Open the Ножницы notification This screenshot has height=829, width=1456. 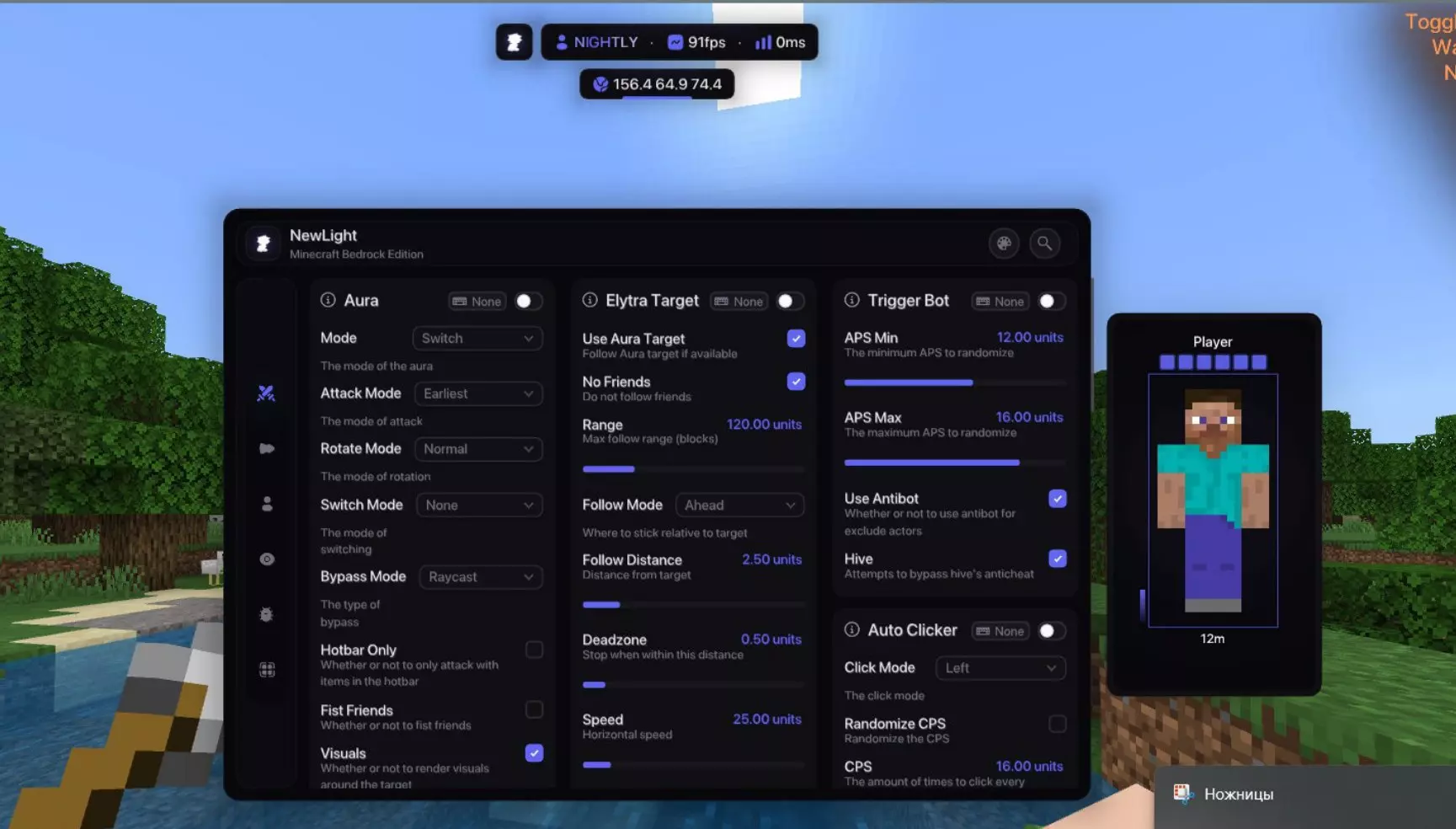point(1305,797)
